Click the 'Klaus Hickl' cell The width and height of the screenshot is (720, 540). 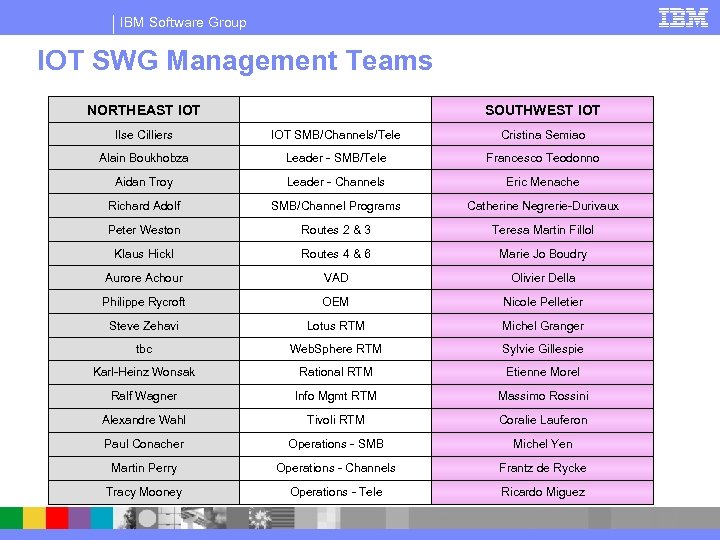(x=144, y=253)
